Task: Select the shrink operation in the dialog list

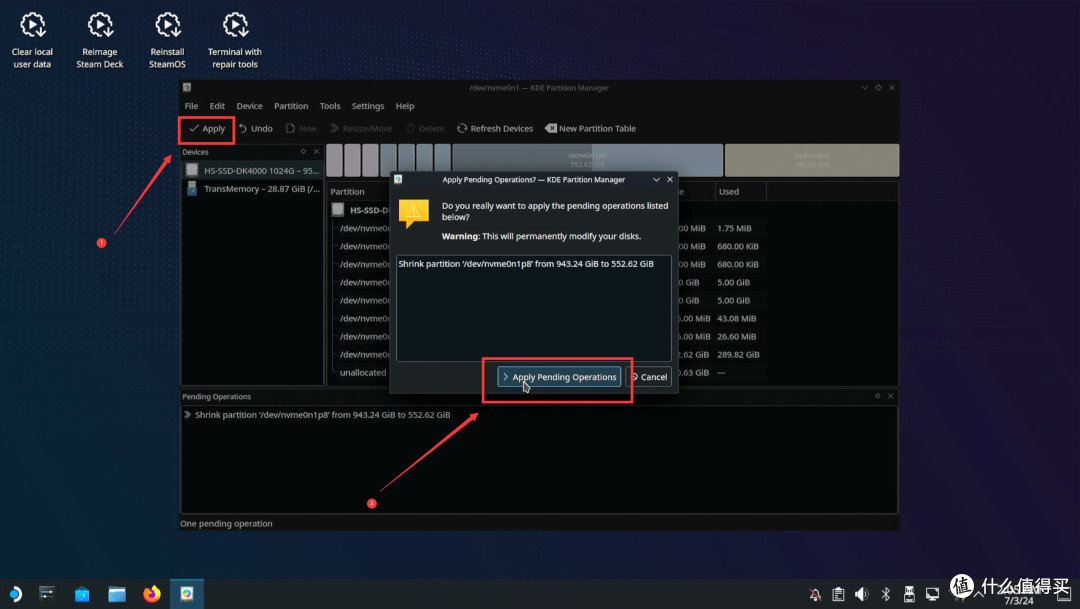Action: (526, 264)
